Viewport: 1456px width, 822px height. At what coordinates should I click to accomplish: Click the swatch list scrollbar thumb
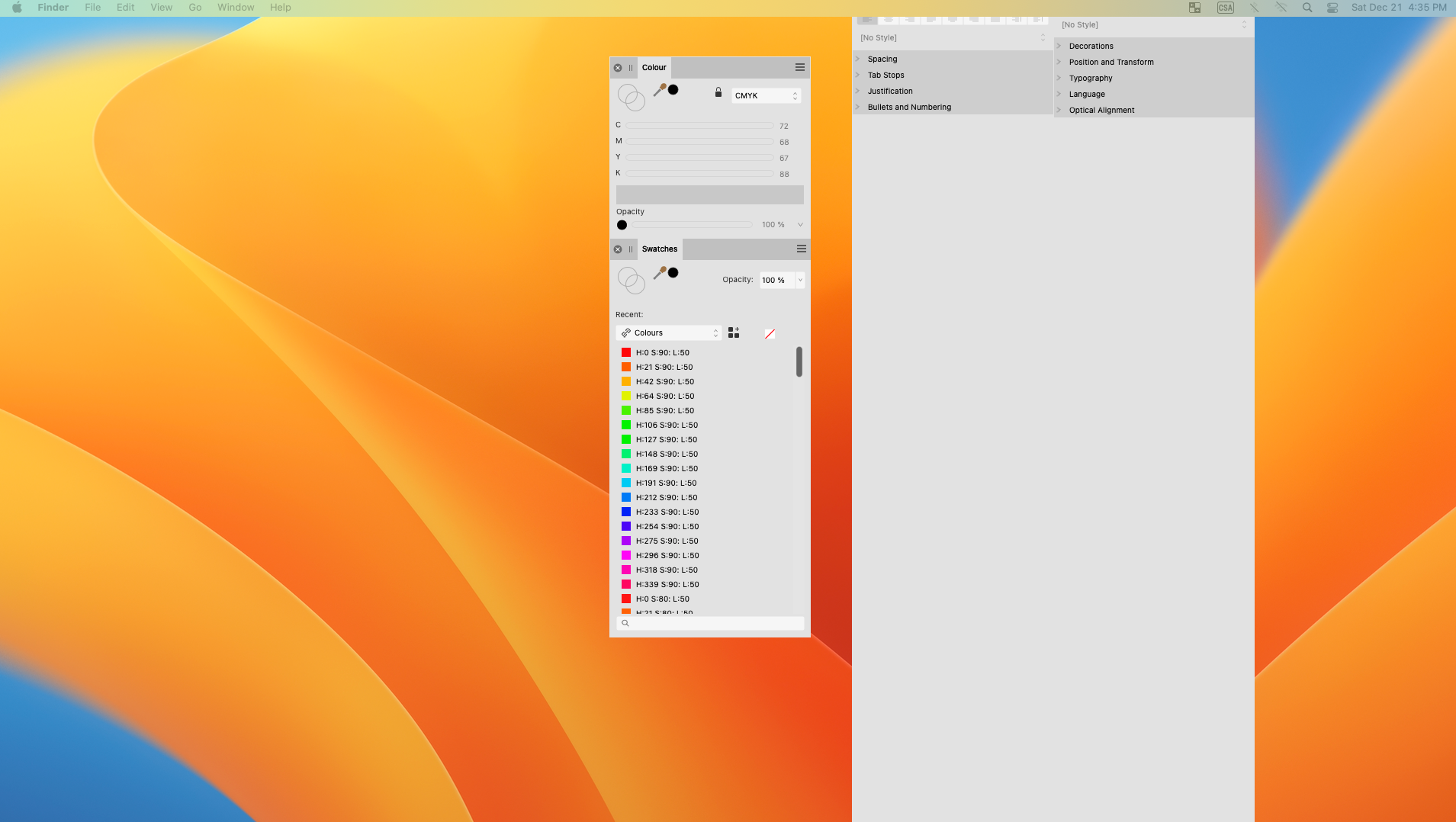[799, 361]
